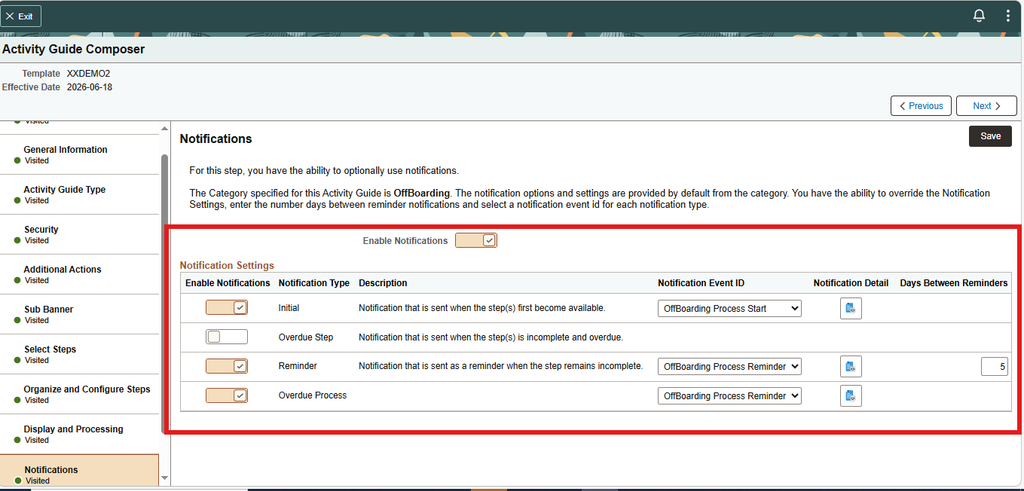Click the template name XXDEMO2
Viewport: 1024px width, 491px height.
click(x=88, y=74)
